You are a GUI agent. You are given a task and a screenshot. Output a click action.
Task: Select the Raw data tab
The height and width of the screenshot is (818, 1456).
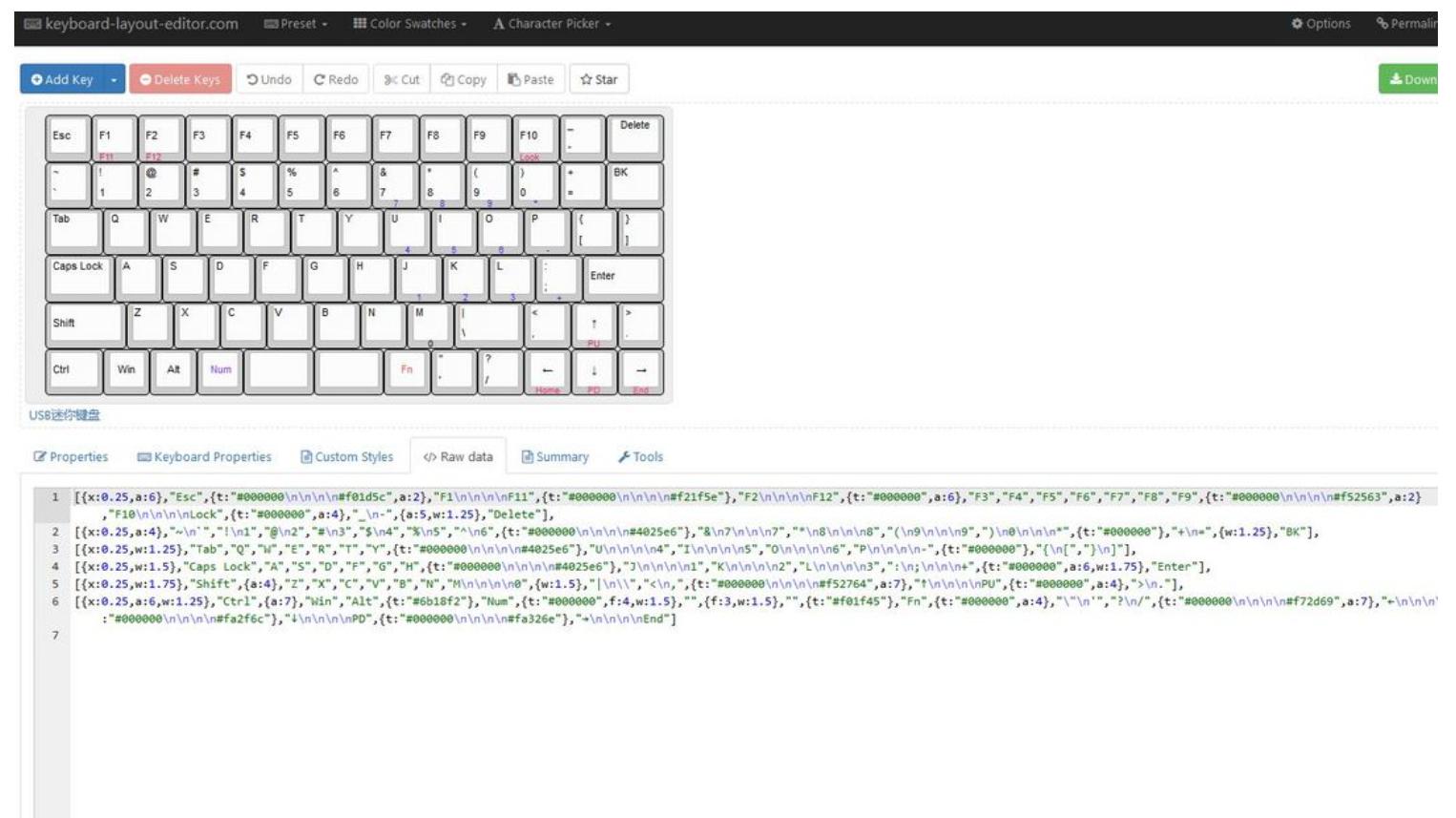[x=458, y=457]
